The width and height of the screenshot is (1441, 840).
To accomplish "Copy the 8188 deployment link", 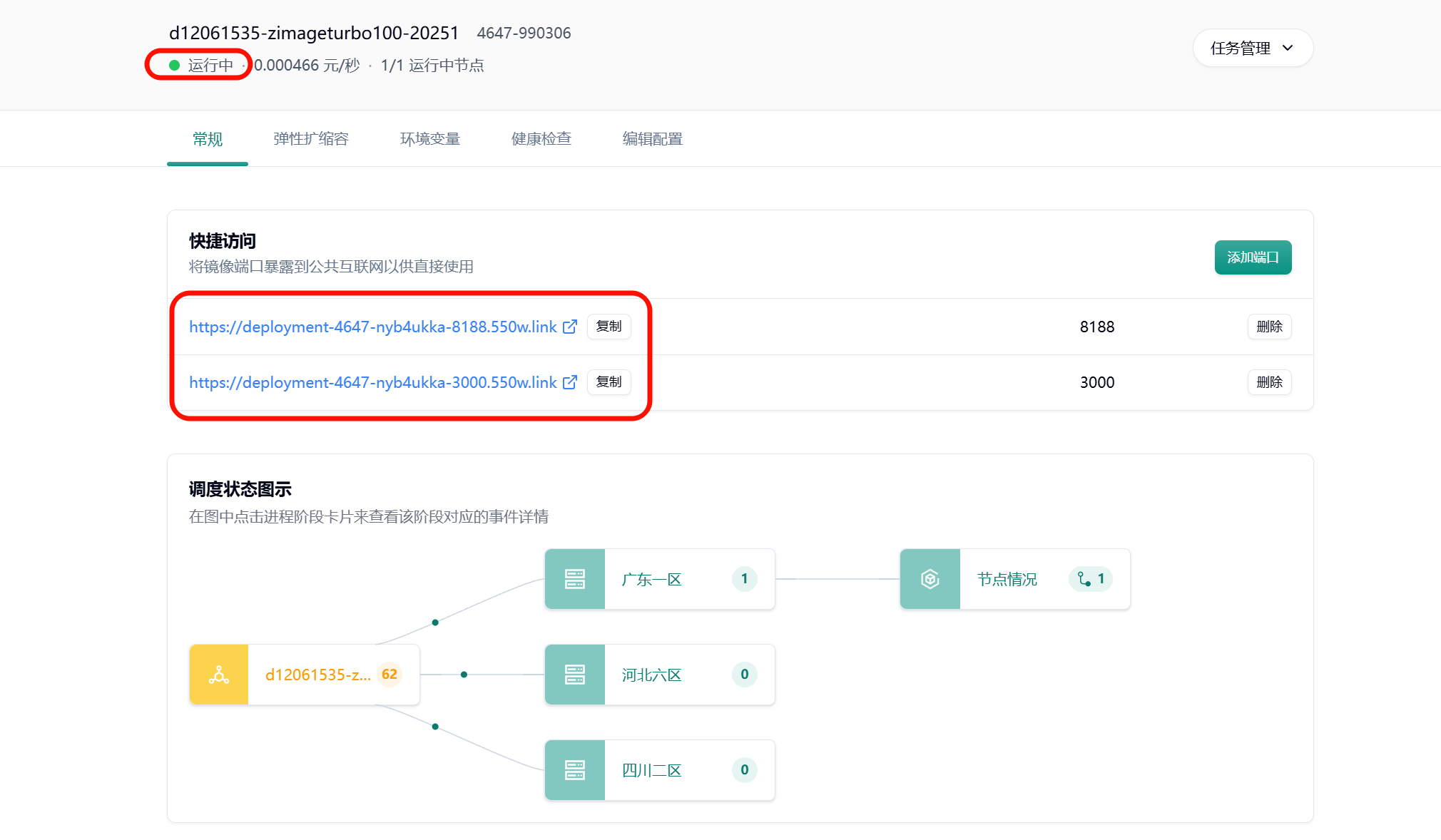I will [x=609, y=327].
